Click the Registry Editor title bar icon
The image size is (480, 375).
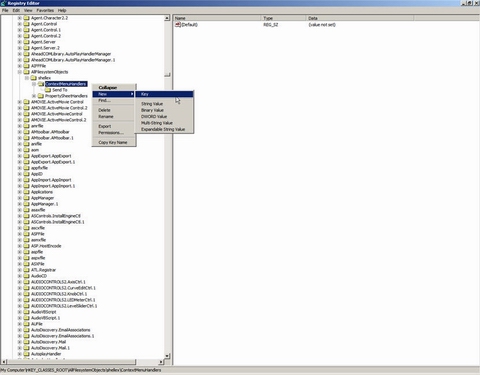tap(3, 3)
